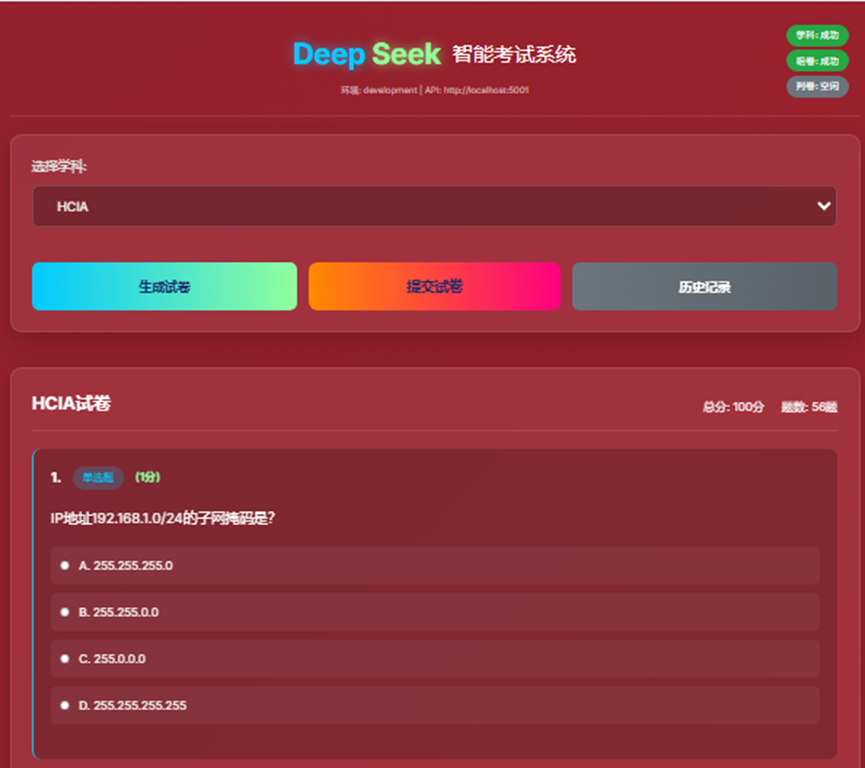Click the 总分: 100分 text

coord(733,407)
